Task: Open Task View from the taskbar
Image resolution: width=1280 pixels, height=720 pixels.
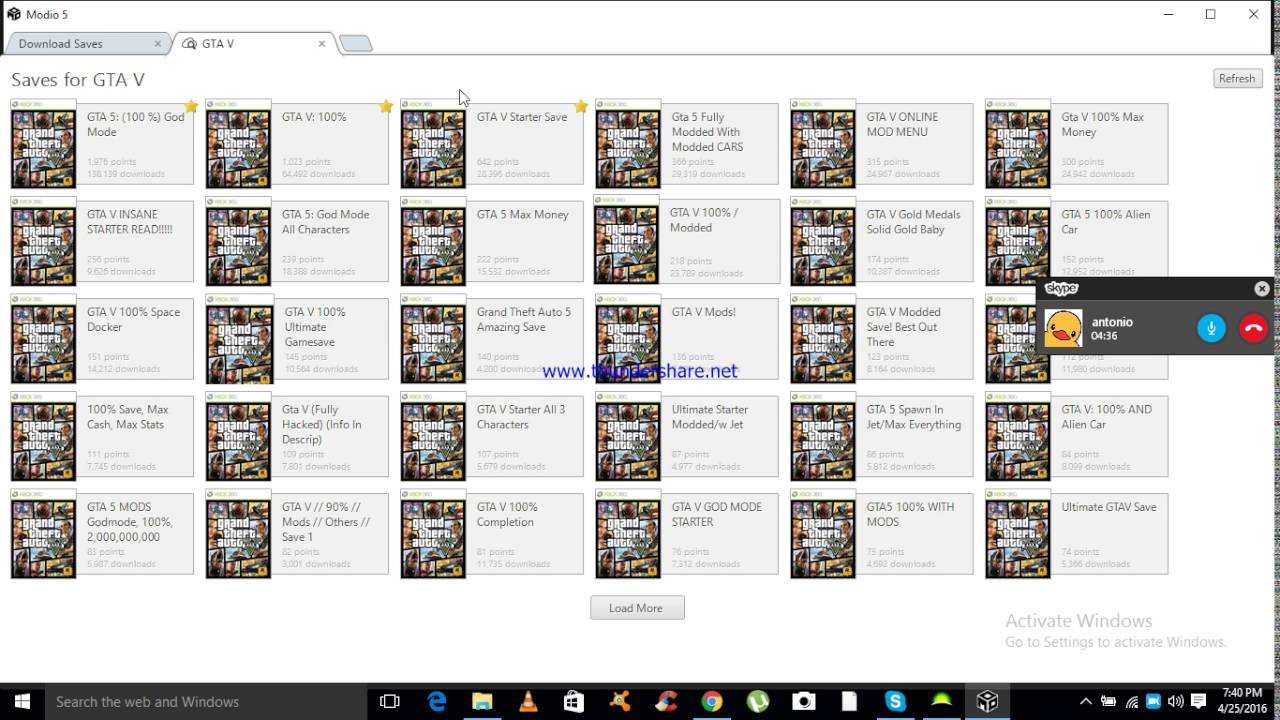Action: tap(390, 702)
